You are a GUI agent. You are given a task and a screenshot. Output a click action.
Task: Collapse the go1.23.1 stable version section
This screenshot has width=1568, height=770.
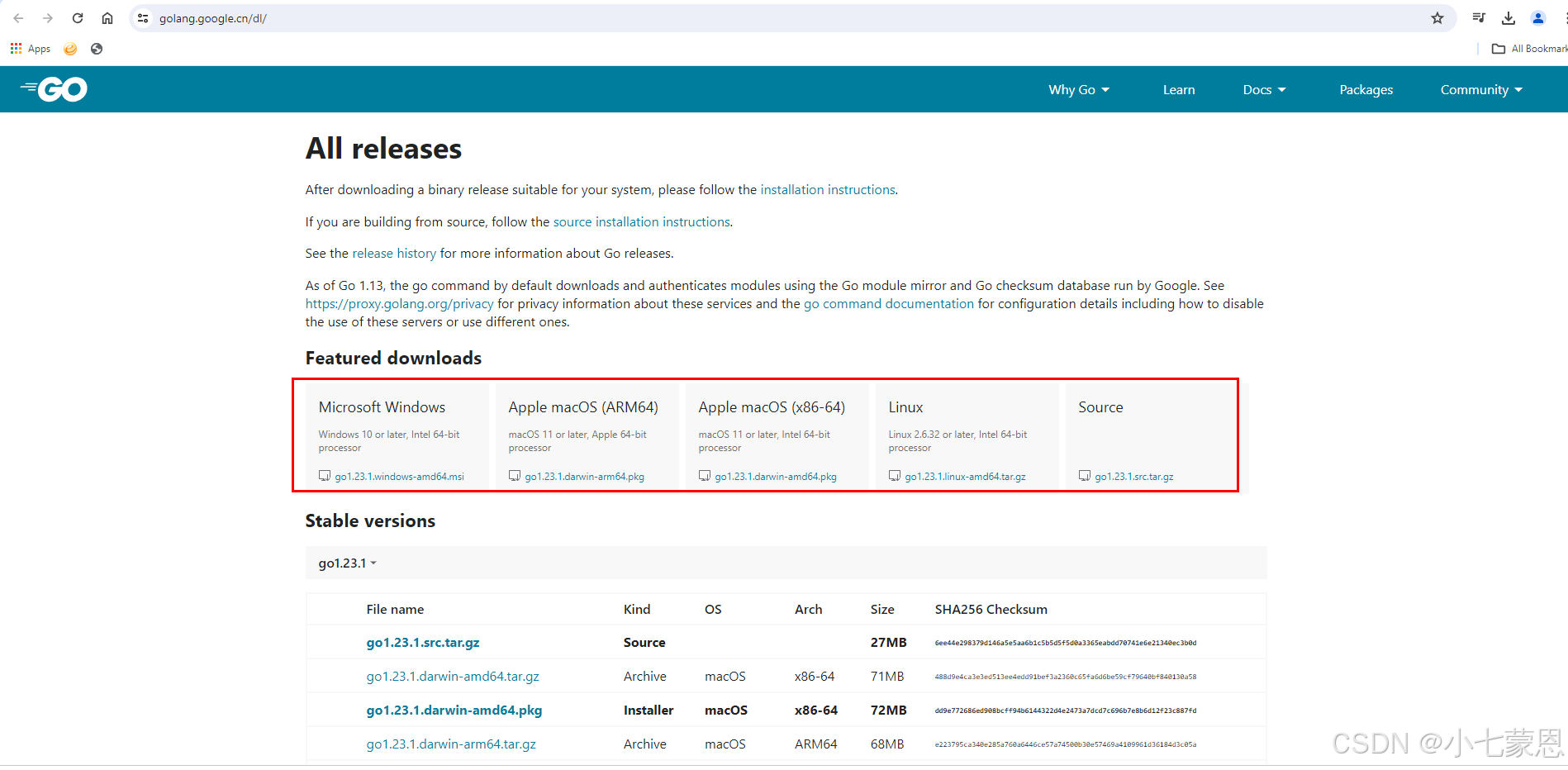point(348,563)
